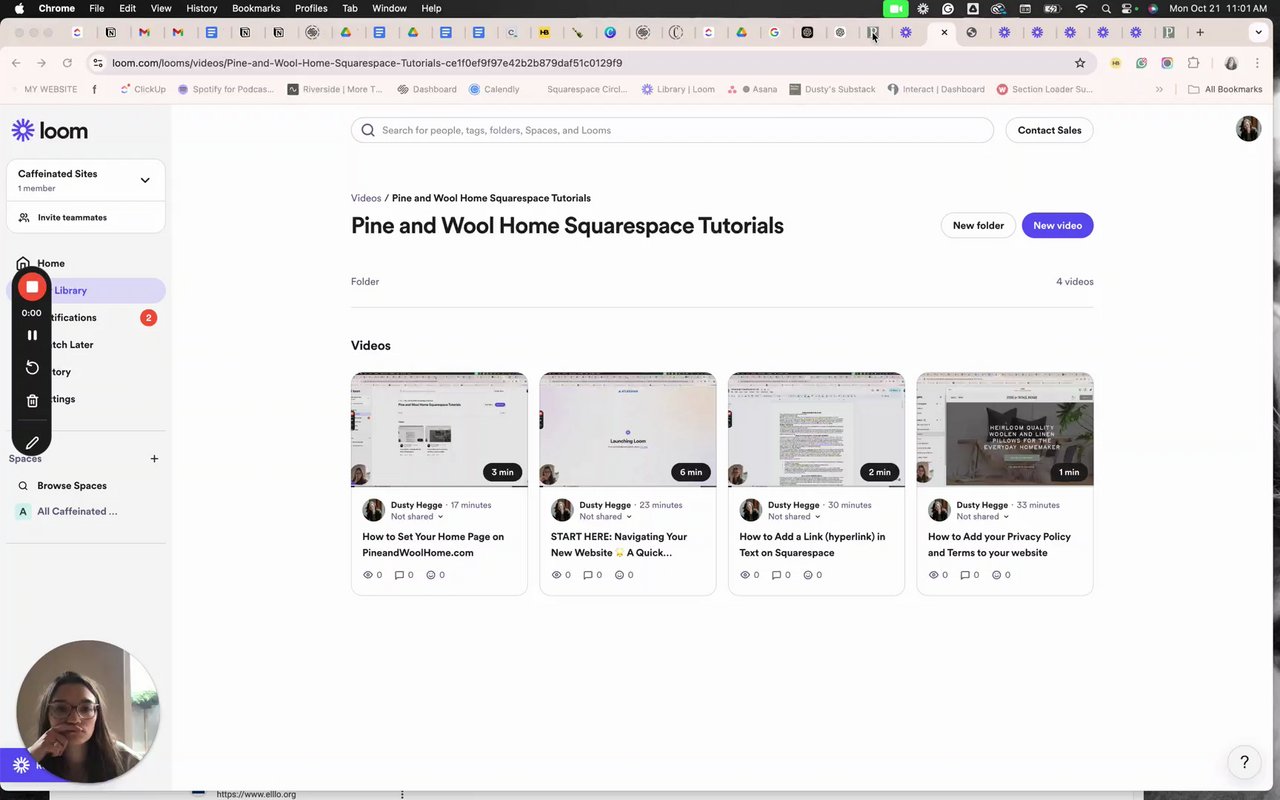Expand Caffeinated Sites workspace switcher
1280x800 pixels.
tap(145, 180)
